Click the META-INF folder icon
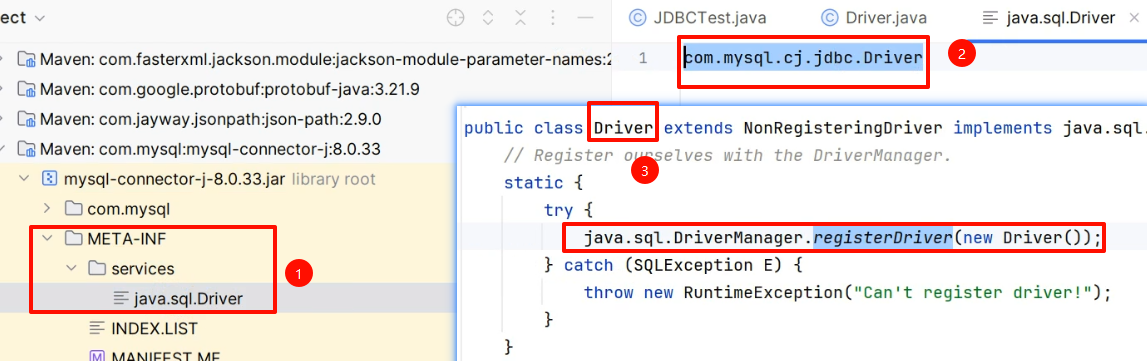 pos(73,239)
